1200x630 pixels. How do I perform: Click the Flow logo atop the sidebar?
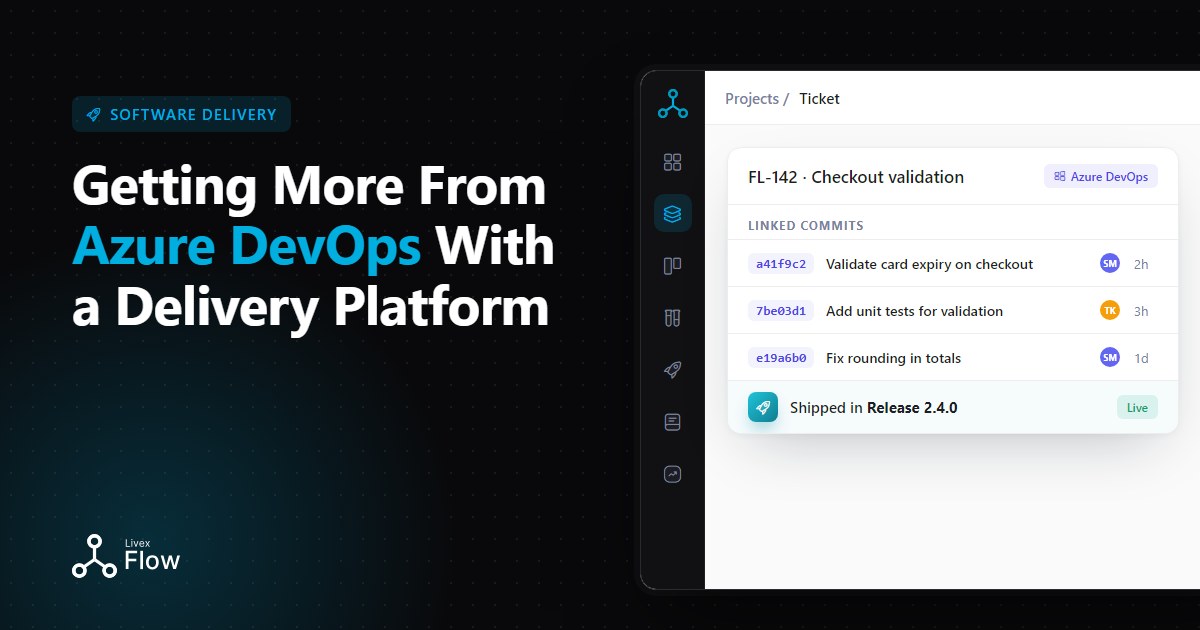click(673, 104)
